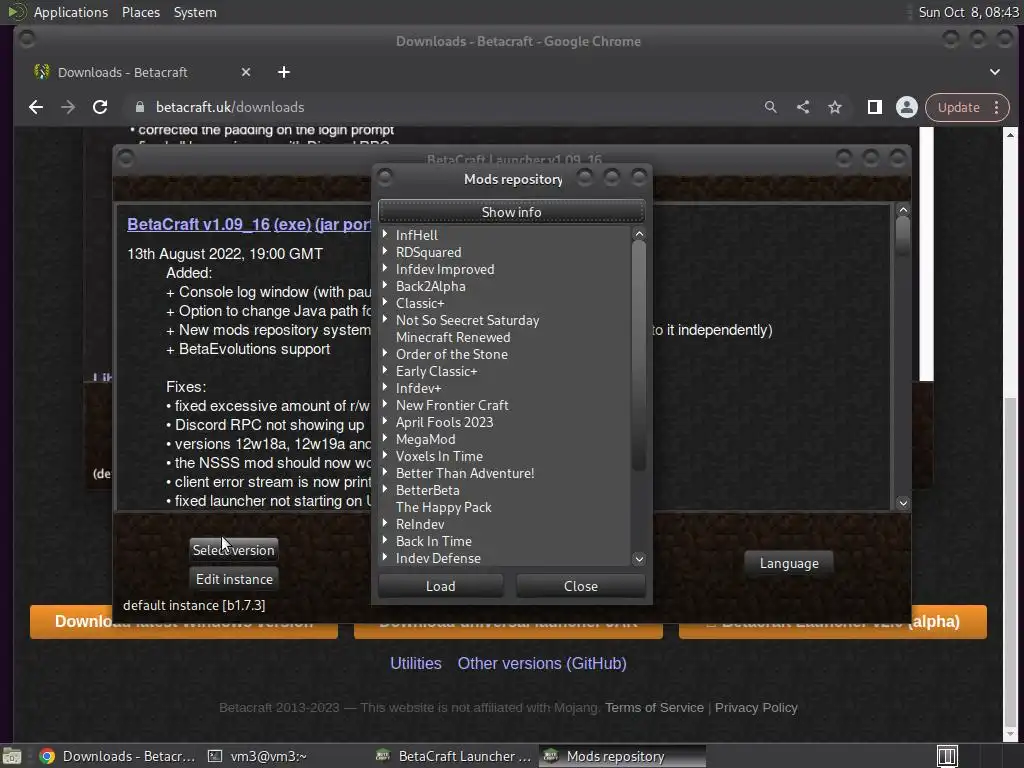Expand the Back2Alpha entry

(x=385, y=285)
